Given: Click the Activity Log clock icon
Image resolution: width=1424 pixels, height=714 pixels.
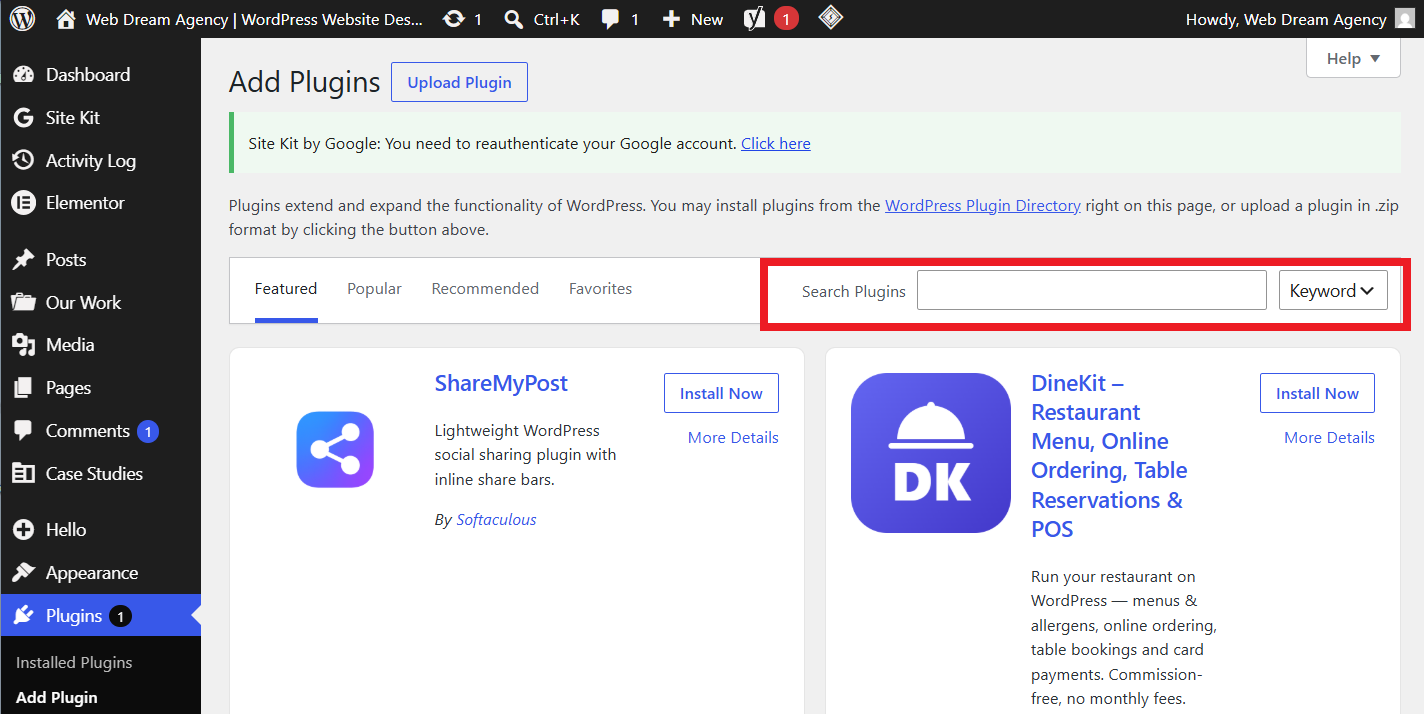Looking at the screenshot, I should (24, 160).
